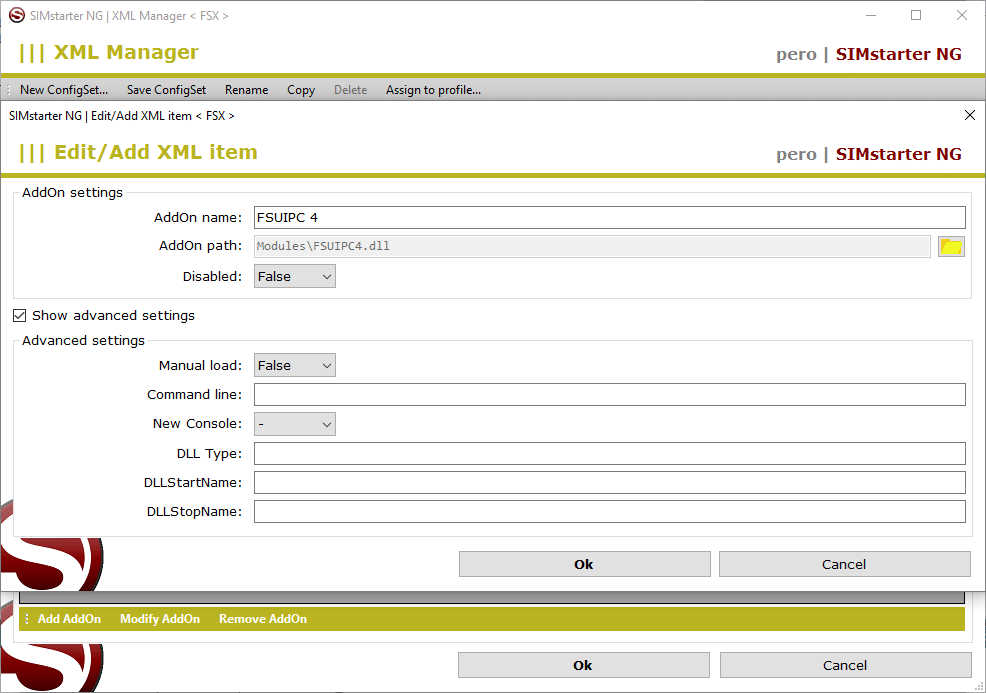Expand the Manual load dropdown
The height and width of the screenshot is (693, 986).
tap(295, 366)
